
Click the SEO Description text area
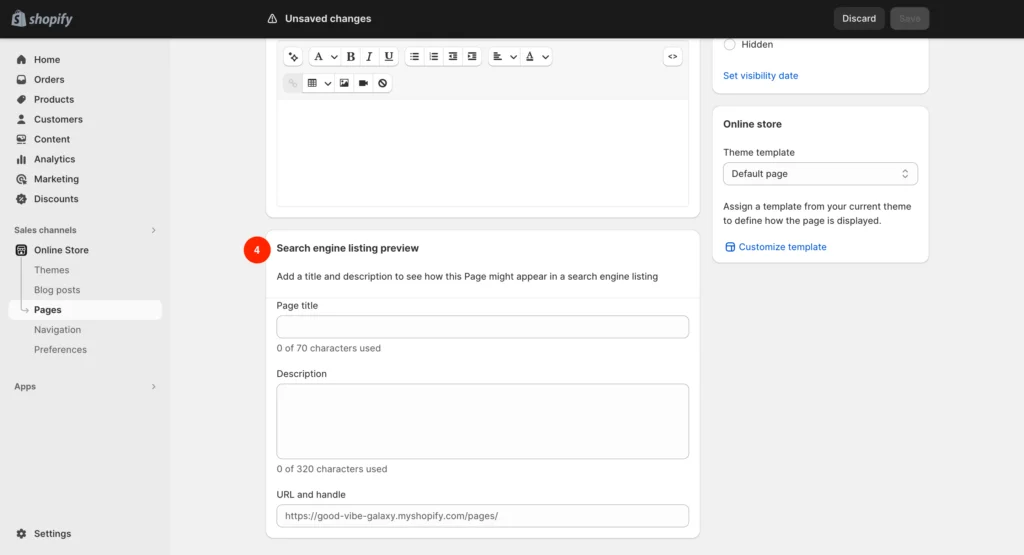483,421
